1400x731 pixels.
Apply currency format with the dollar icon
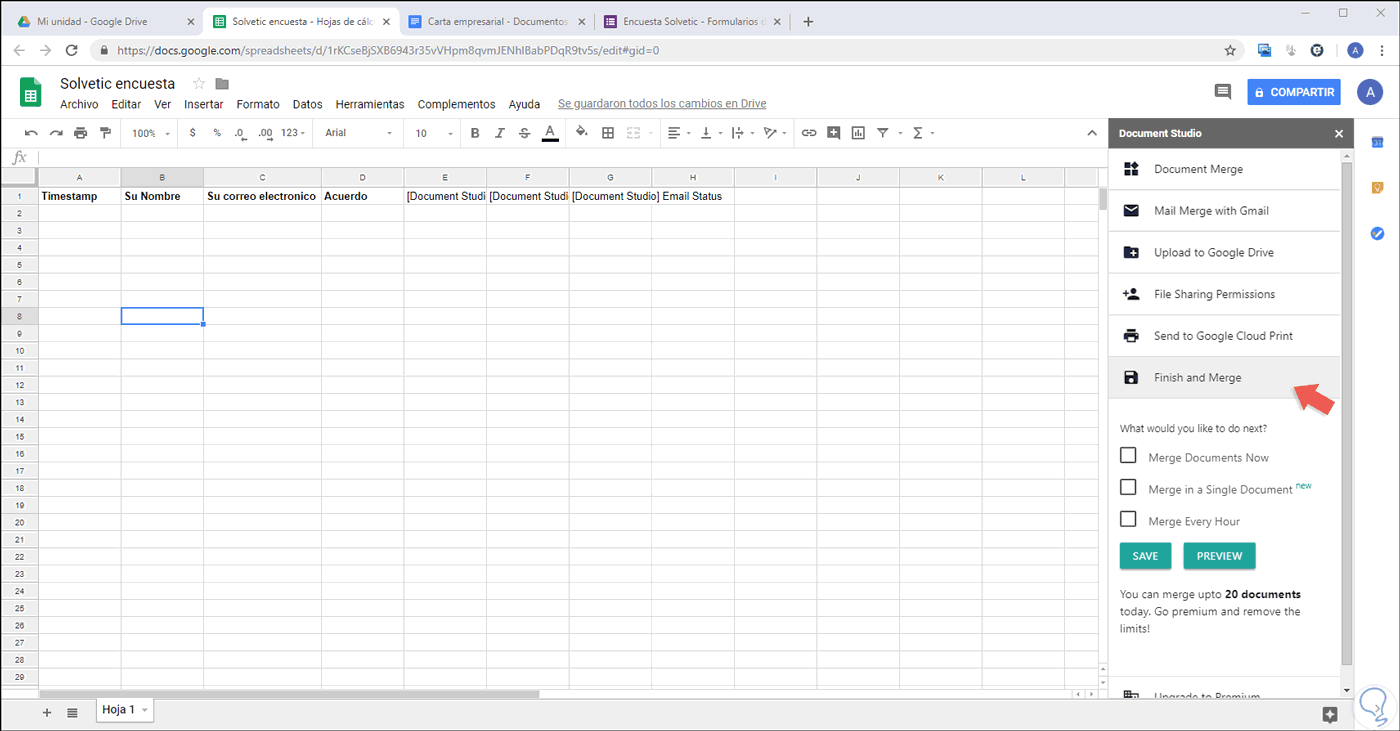click(x=193, y=133)
